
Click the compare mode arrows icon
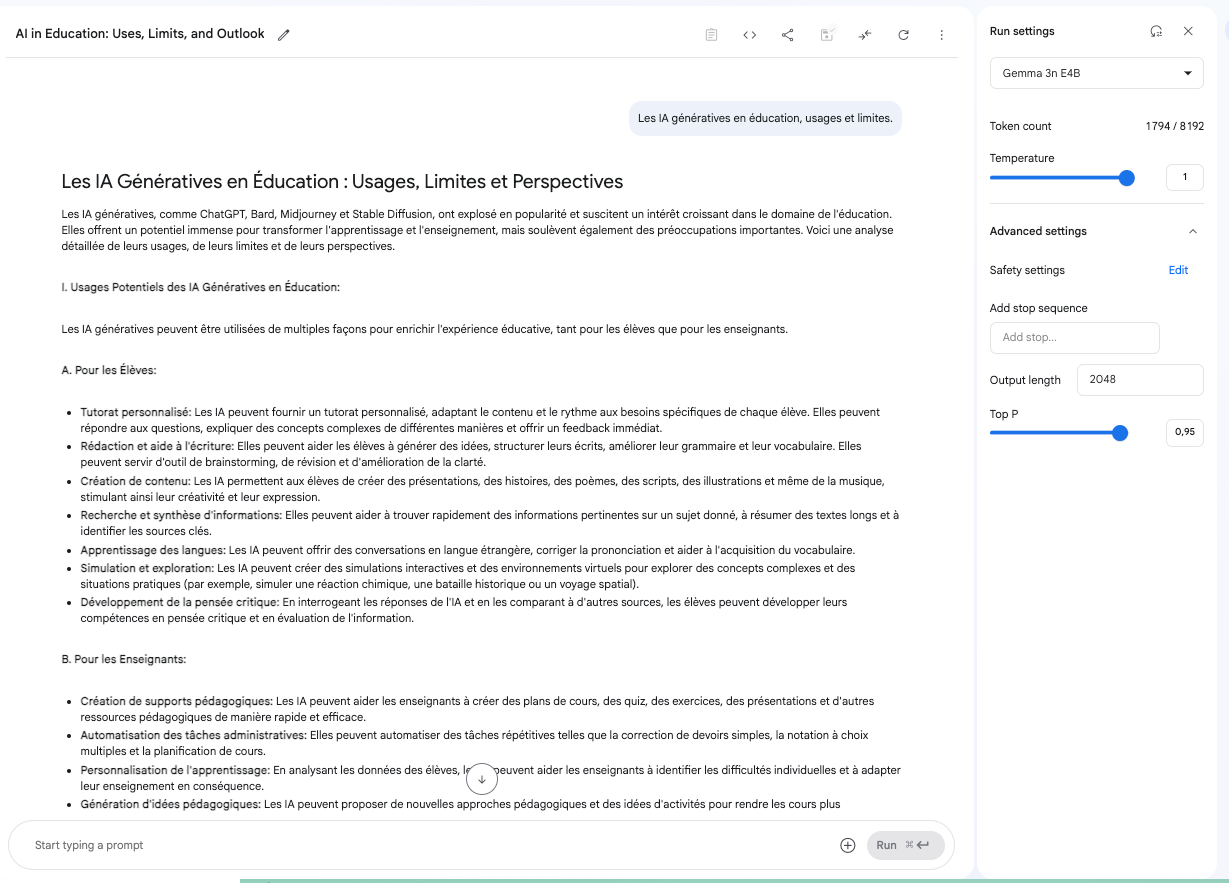tap(865, 35)
